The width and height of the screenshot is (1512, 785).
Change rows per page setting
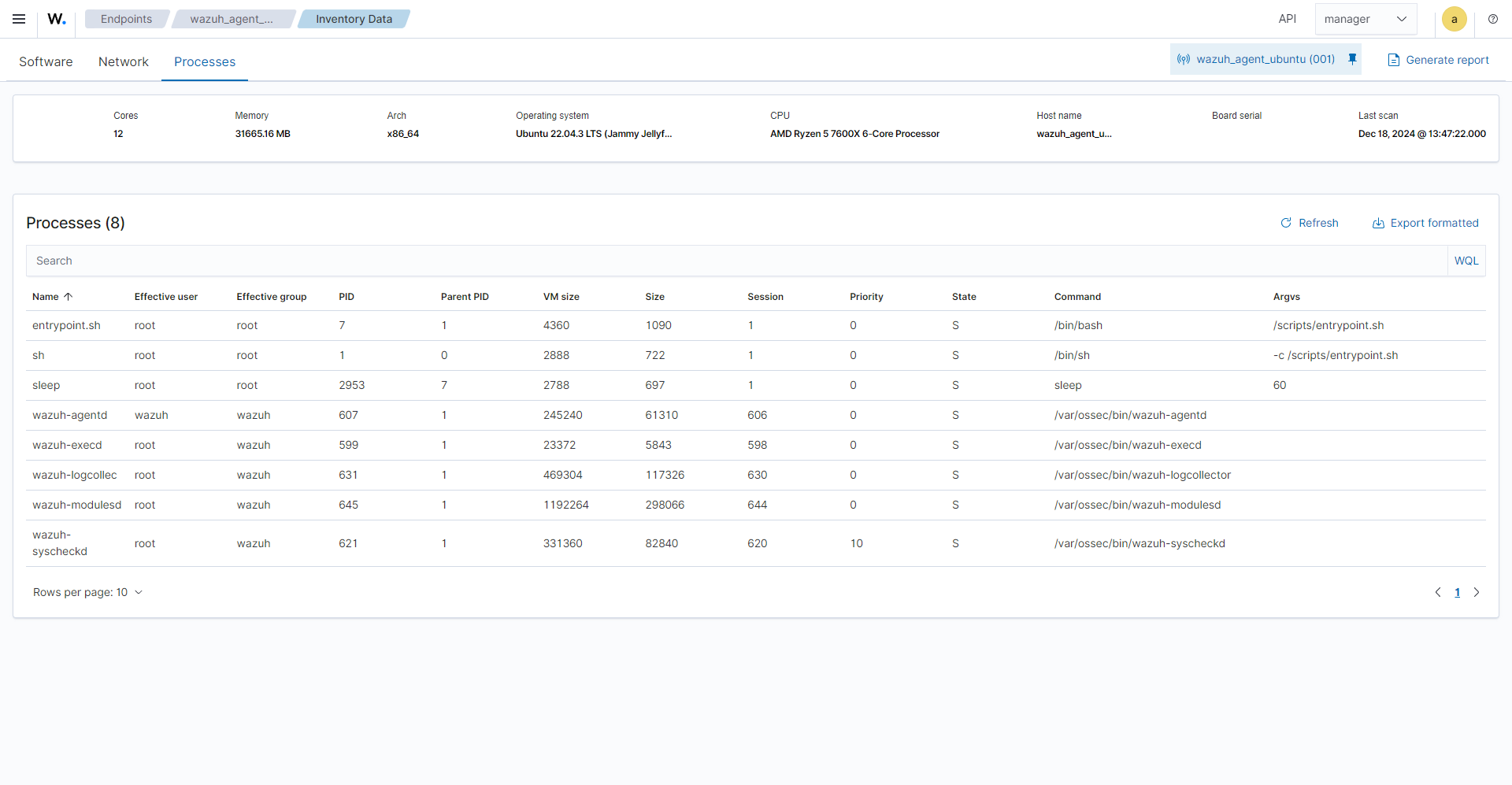(x=87, y=592)
